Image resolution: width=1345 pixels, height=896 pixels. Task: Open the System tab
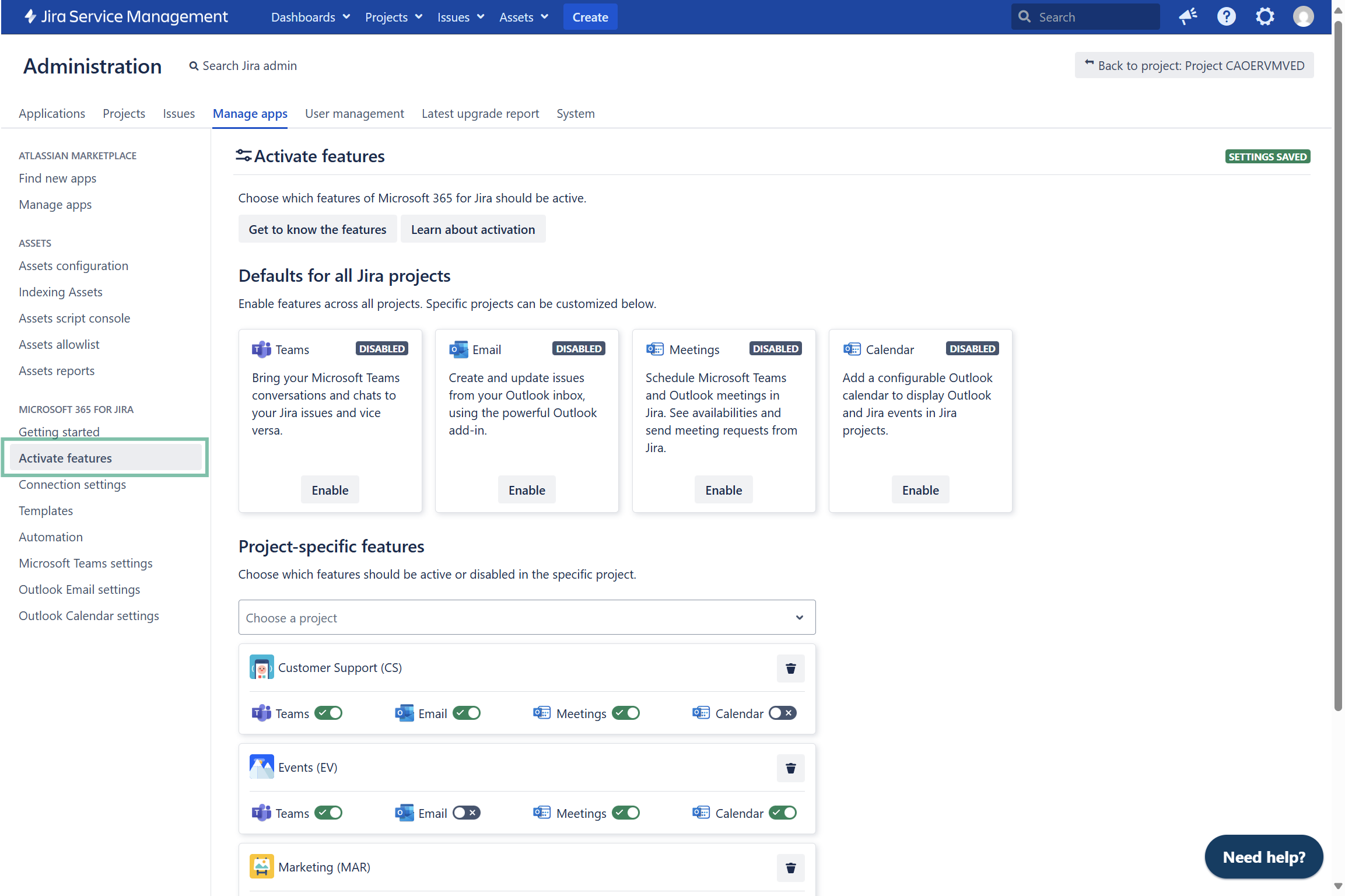(x=575, y=114)
